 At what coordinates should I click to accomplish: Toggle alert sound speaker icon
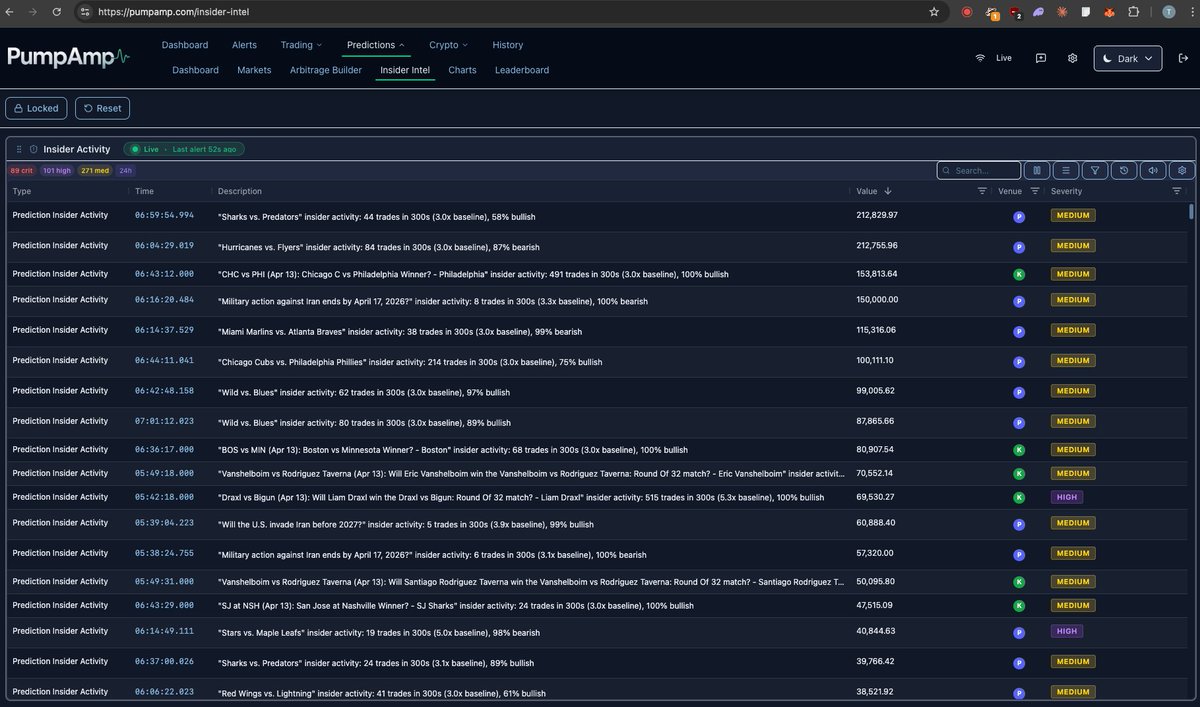coord(1154,170)
